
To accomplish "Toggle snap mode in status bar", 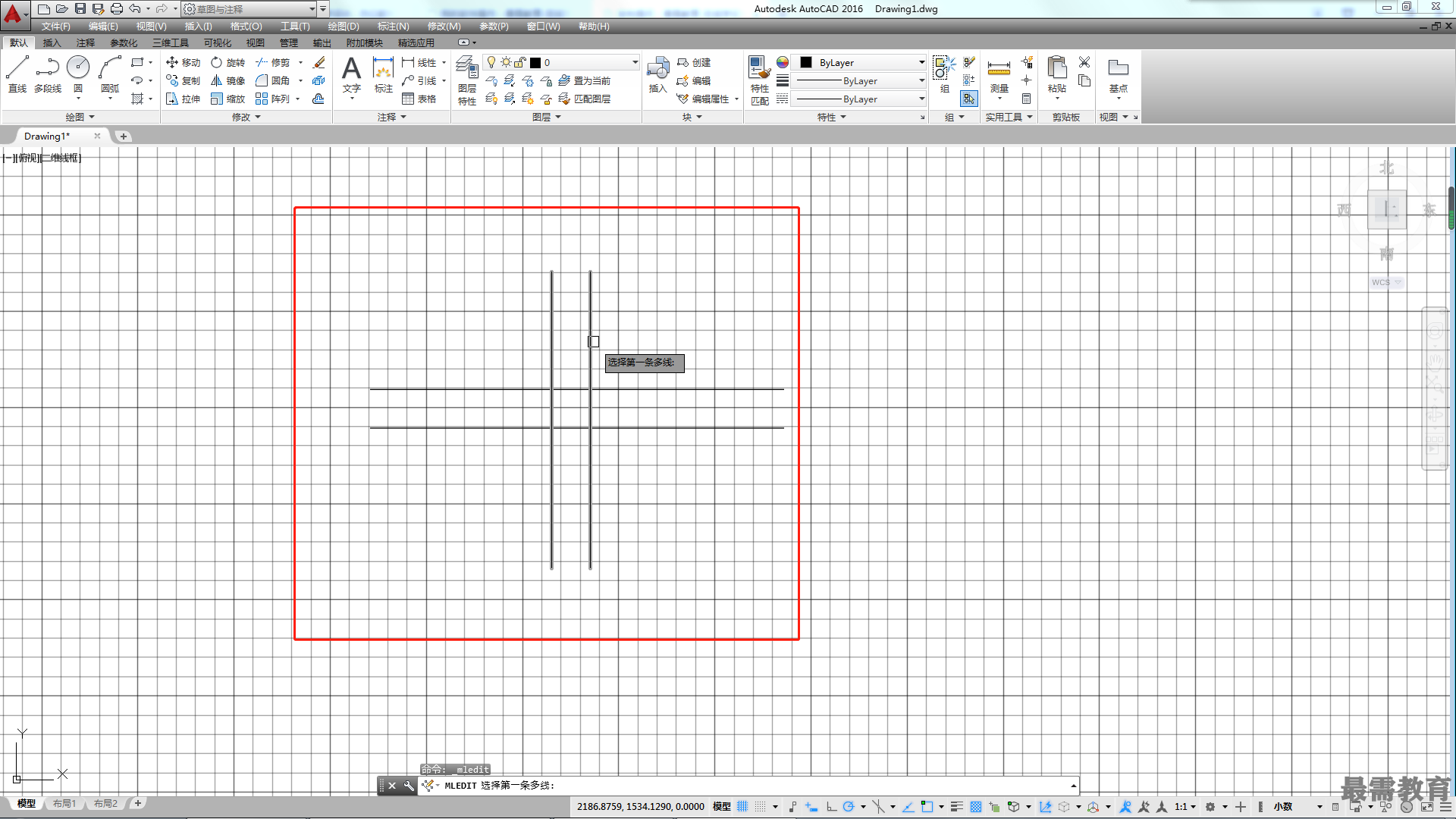I will click(x=761, y=806).
